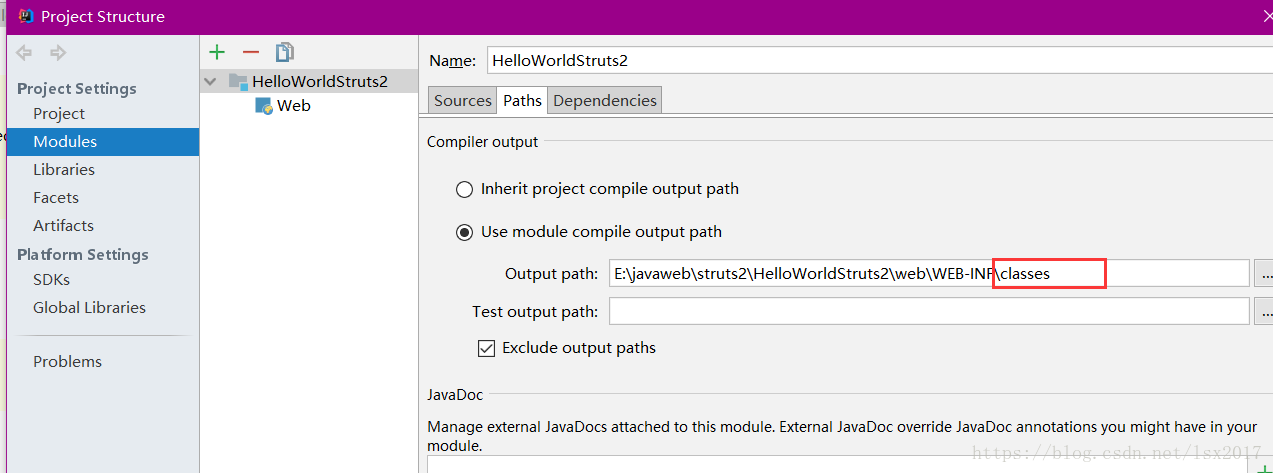Viewport: 1273px width, 473px height.
Task: Go forward with the right arrow icon
Action: pos(58,53)
